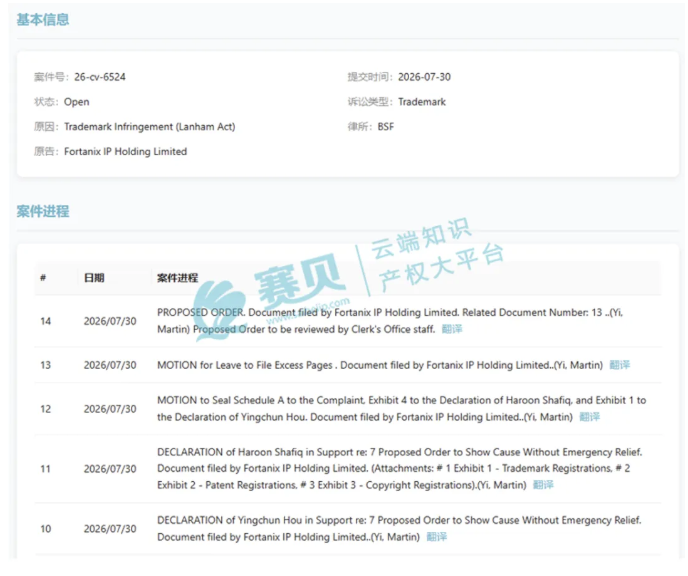Viewport: 688px width, 576px height.
Task: Click cause Trademark Infringement (Lanham Act)
Action: pos(150,127)
